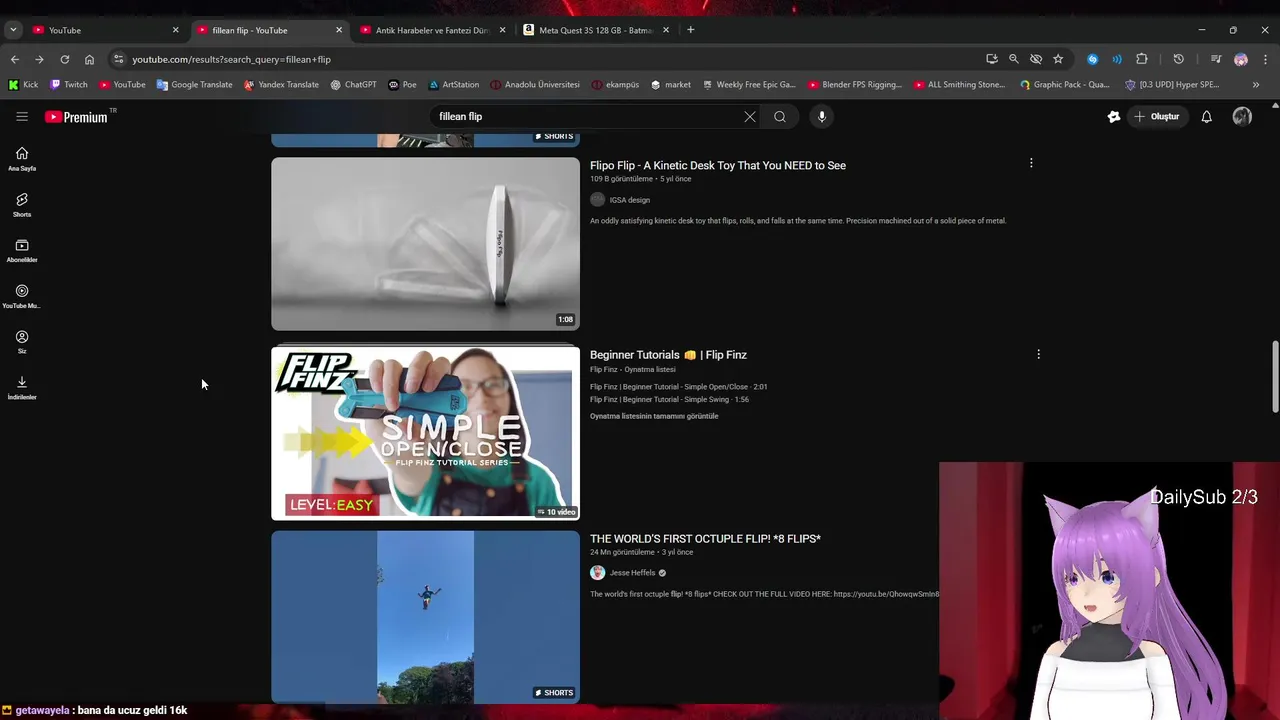
Task: Open Jesse Heffels channel link
Action: (x=633, y=573)
